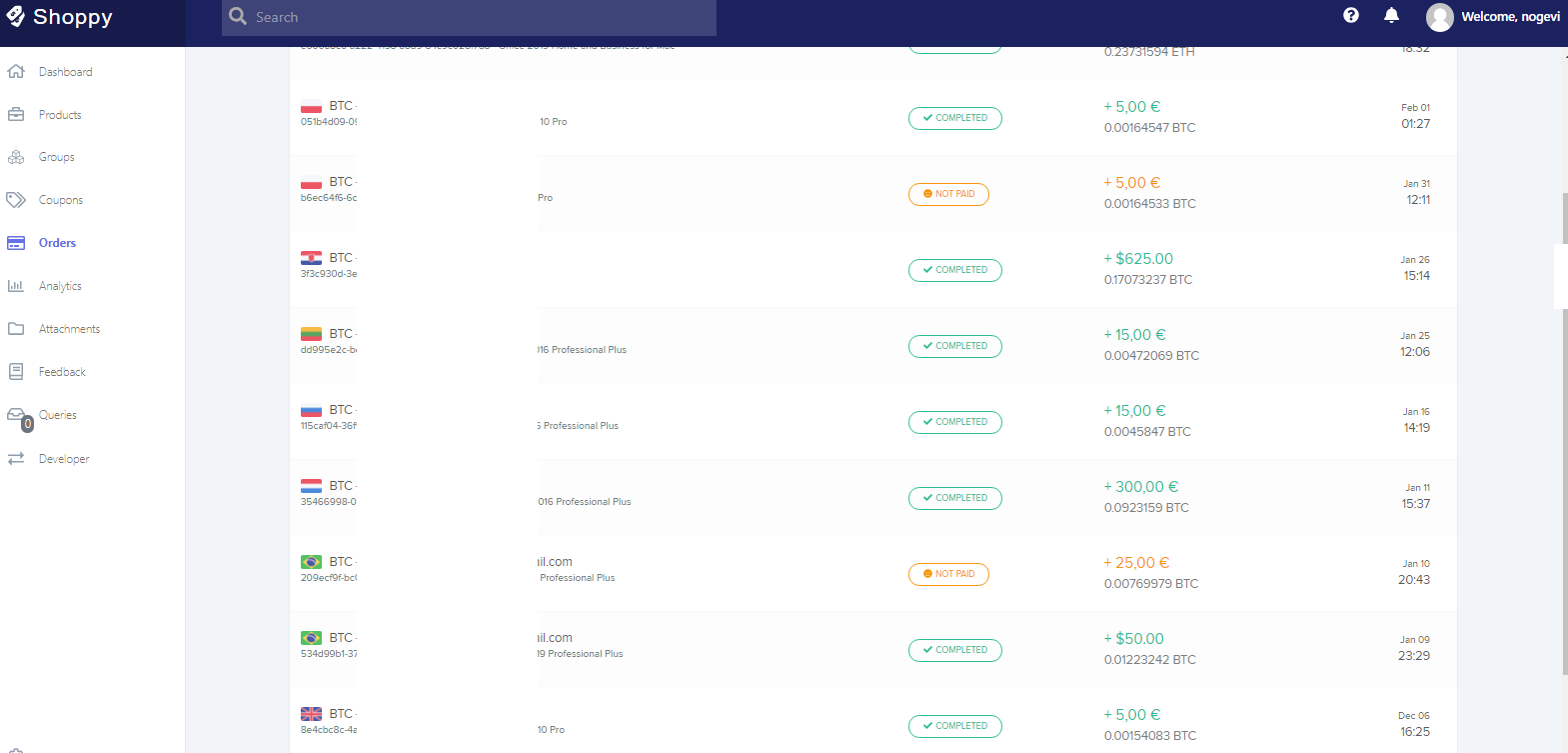Click order ID '3f3c930d-3e'

point(329,274)
